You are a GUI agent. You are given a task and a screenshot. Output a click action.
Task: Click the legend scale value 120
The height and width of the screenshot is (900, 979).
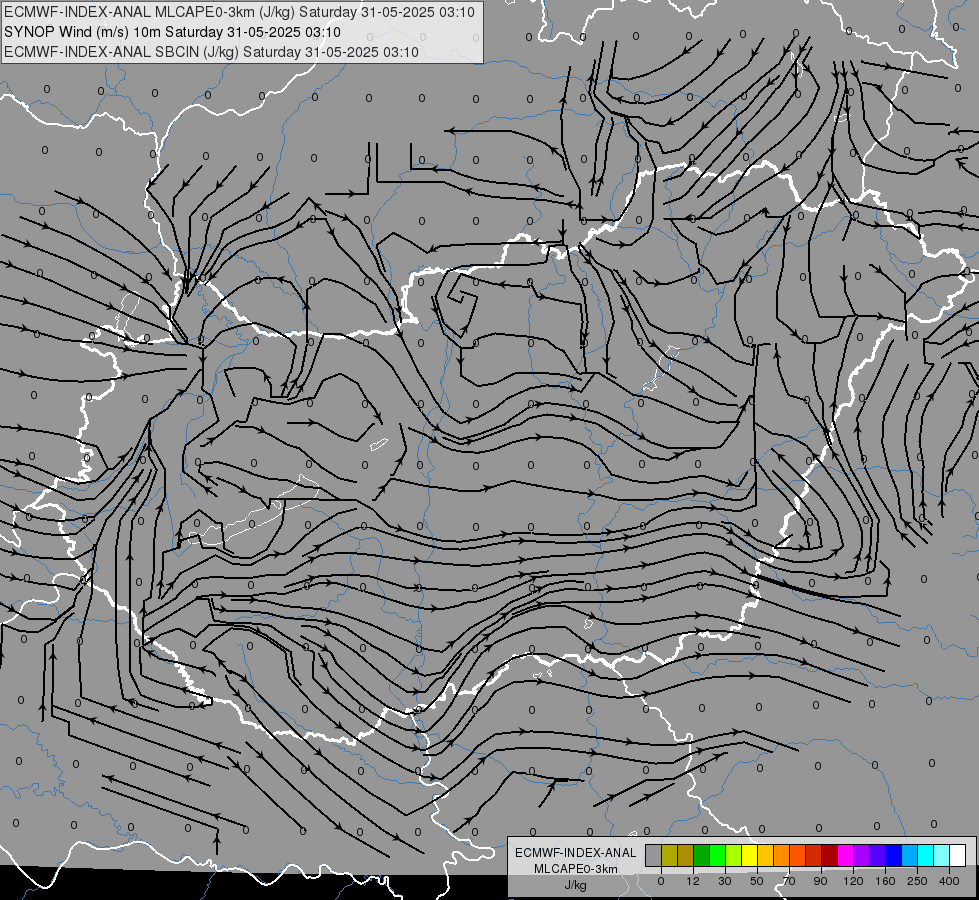coord(854,881)
